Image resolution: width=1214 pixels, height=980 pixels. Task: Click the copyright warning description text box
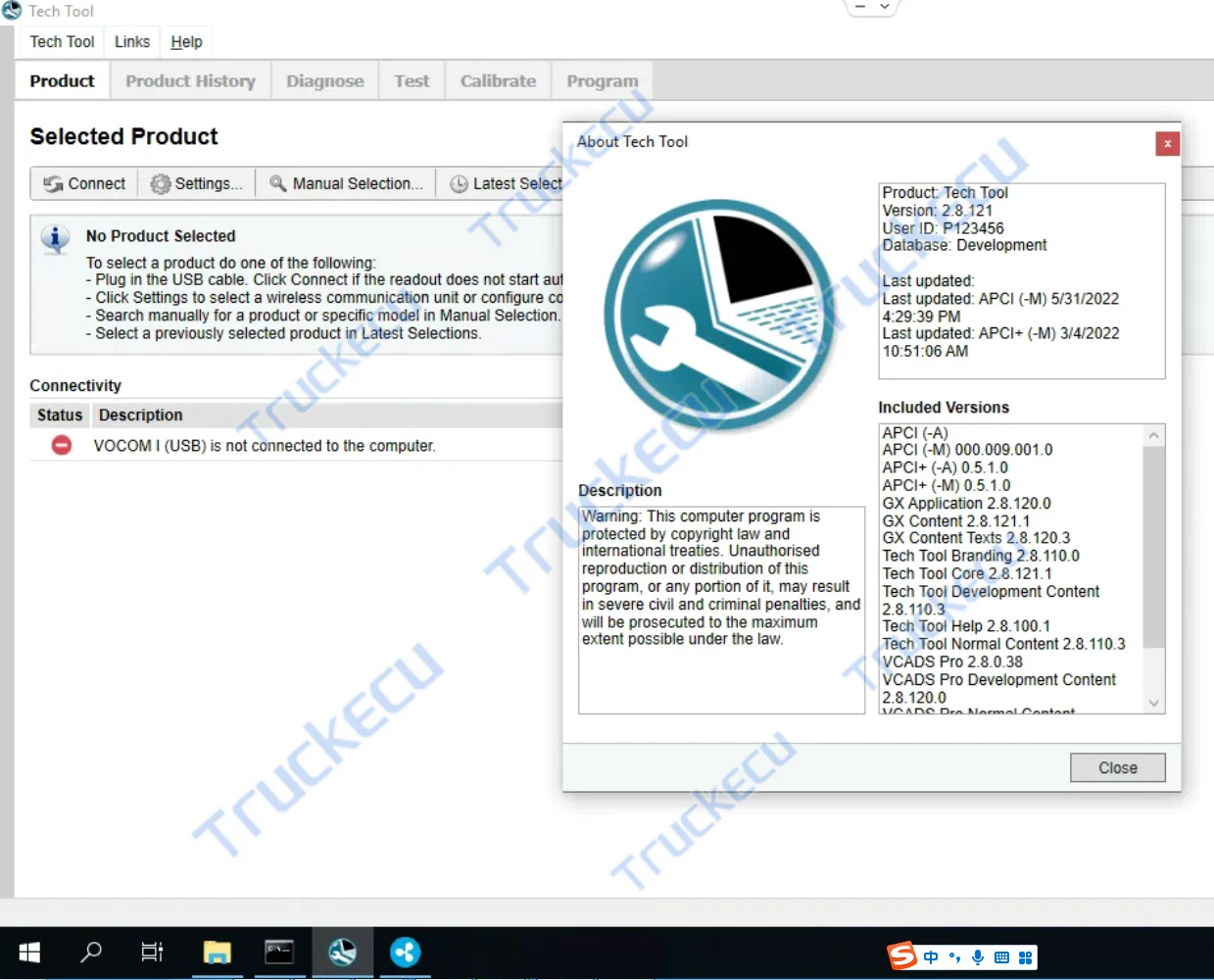721,610
